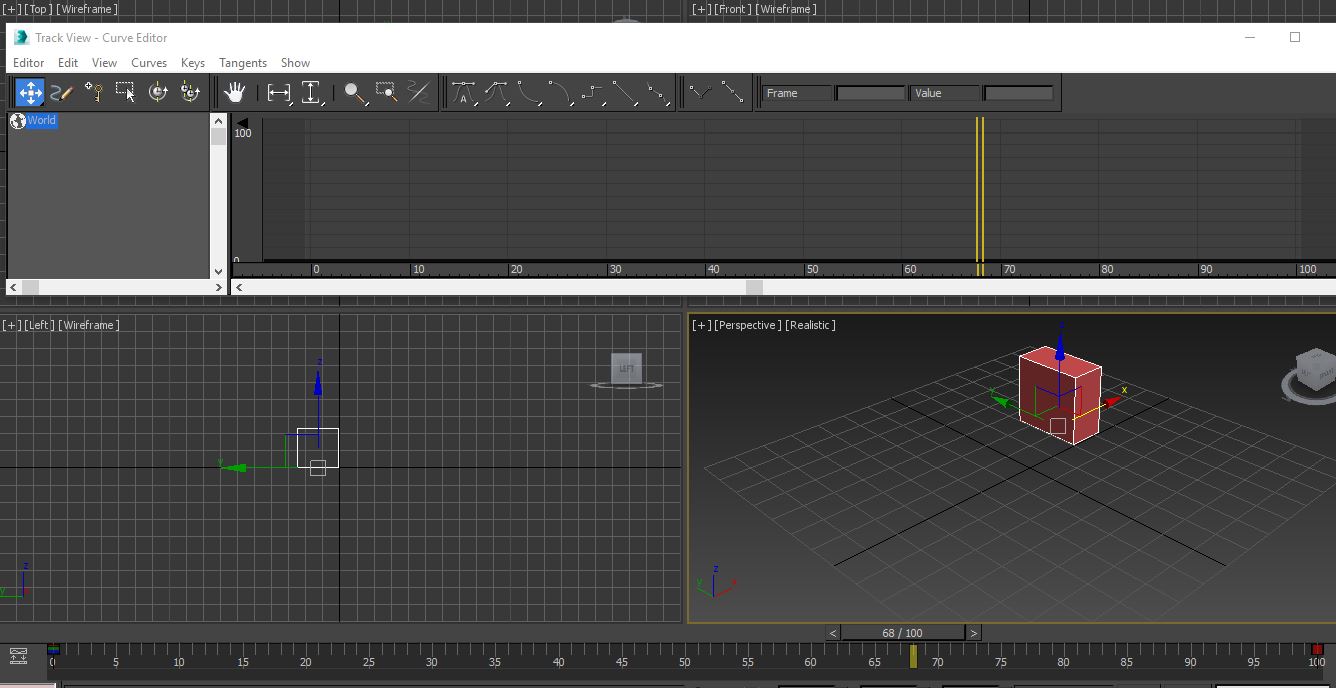
Task: Set tangents to Linear
Action: pos(624,93)
